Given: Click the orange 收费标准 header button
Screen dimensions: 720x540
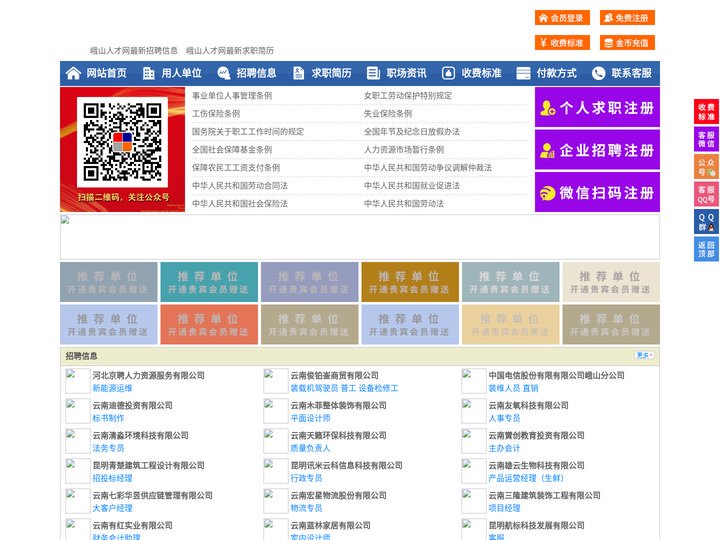Looking at the screenshot, I should pyautogui.click(x=562, y=43).
